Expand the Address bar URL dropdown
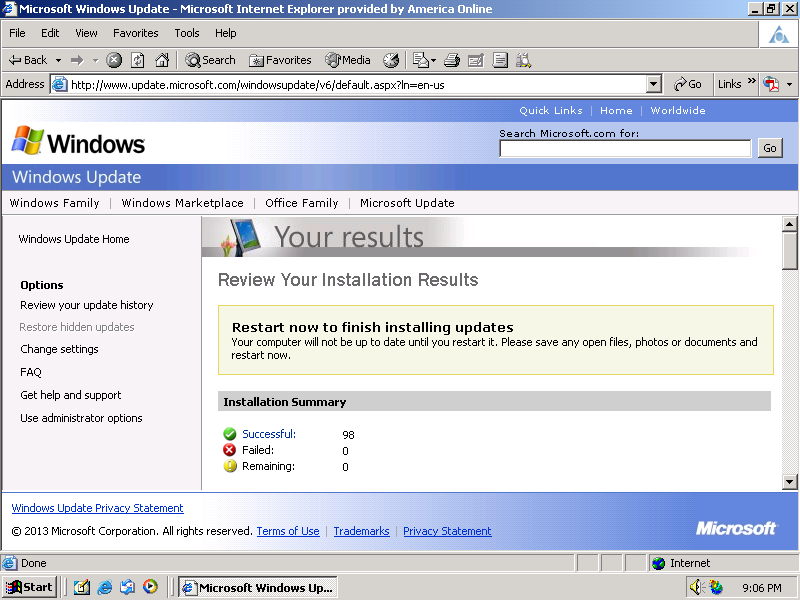This screenshot has width=800, height=600. [654, 84]
